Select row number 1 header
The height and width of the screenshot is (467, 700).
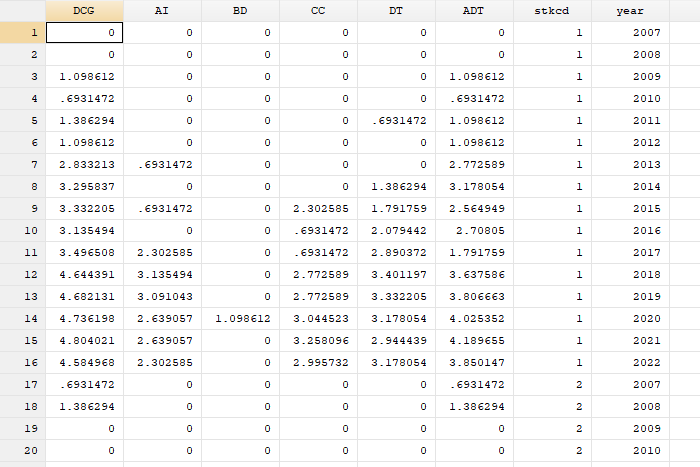[x=22, y=33]
